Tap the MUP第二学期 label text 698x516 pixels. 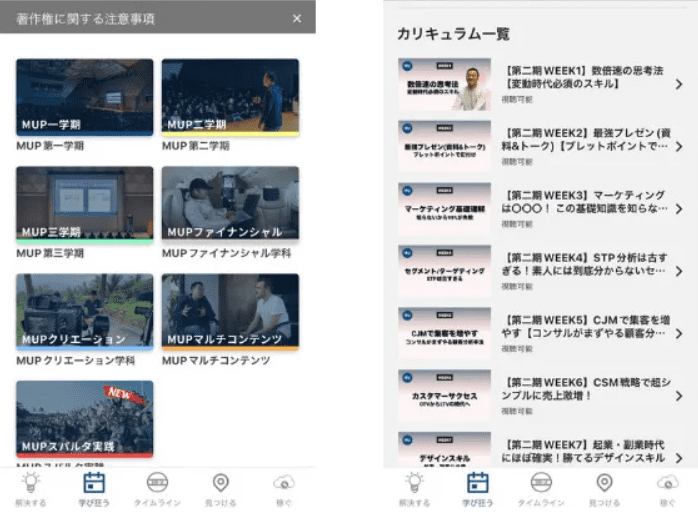[195, 146]
